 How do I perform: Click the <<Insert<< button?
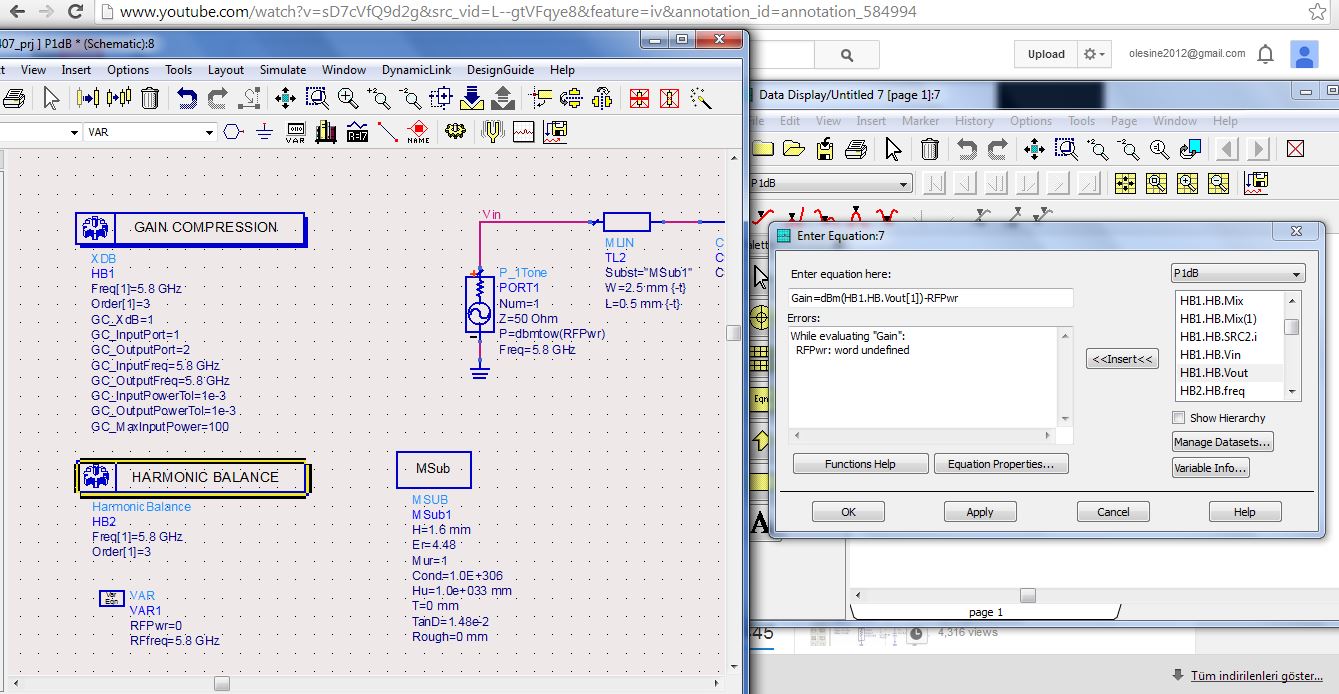tap(1122, 360)
